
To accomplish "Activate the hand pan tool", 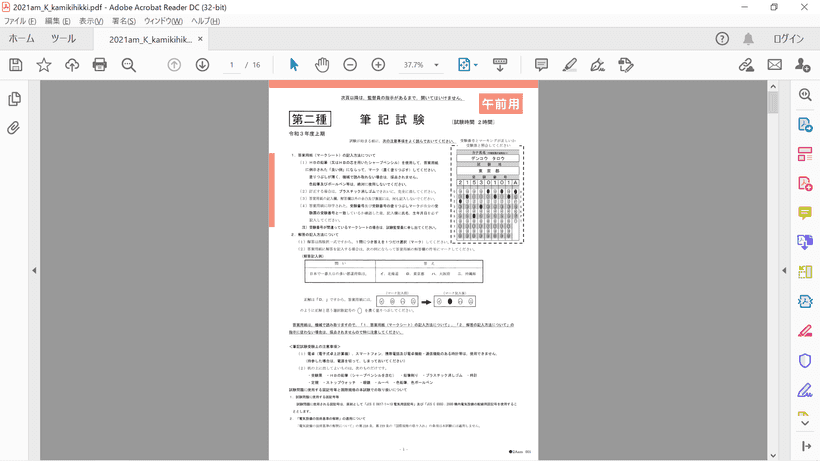I will point(322,65).
